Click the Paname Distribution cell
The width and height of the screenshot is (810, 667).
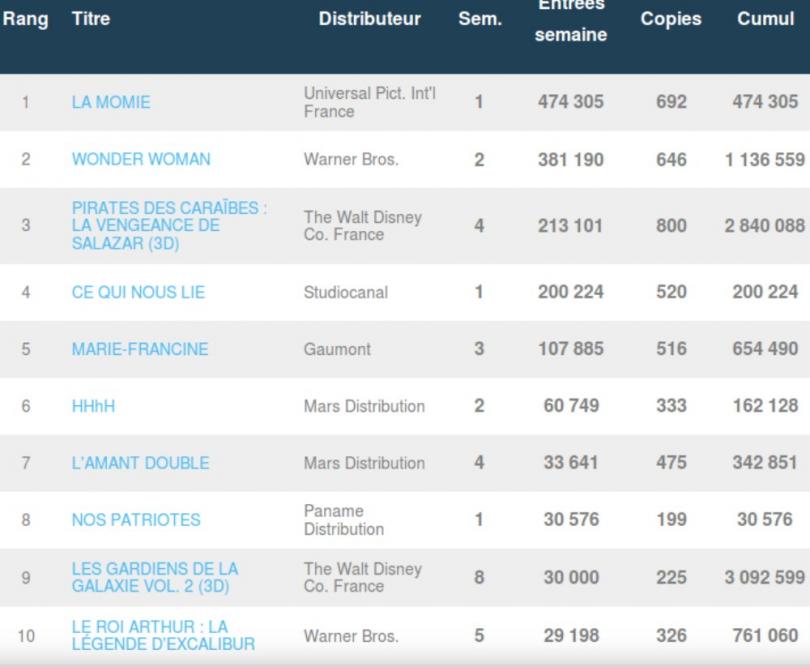[x=344, y=520]
